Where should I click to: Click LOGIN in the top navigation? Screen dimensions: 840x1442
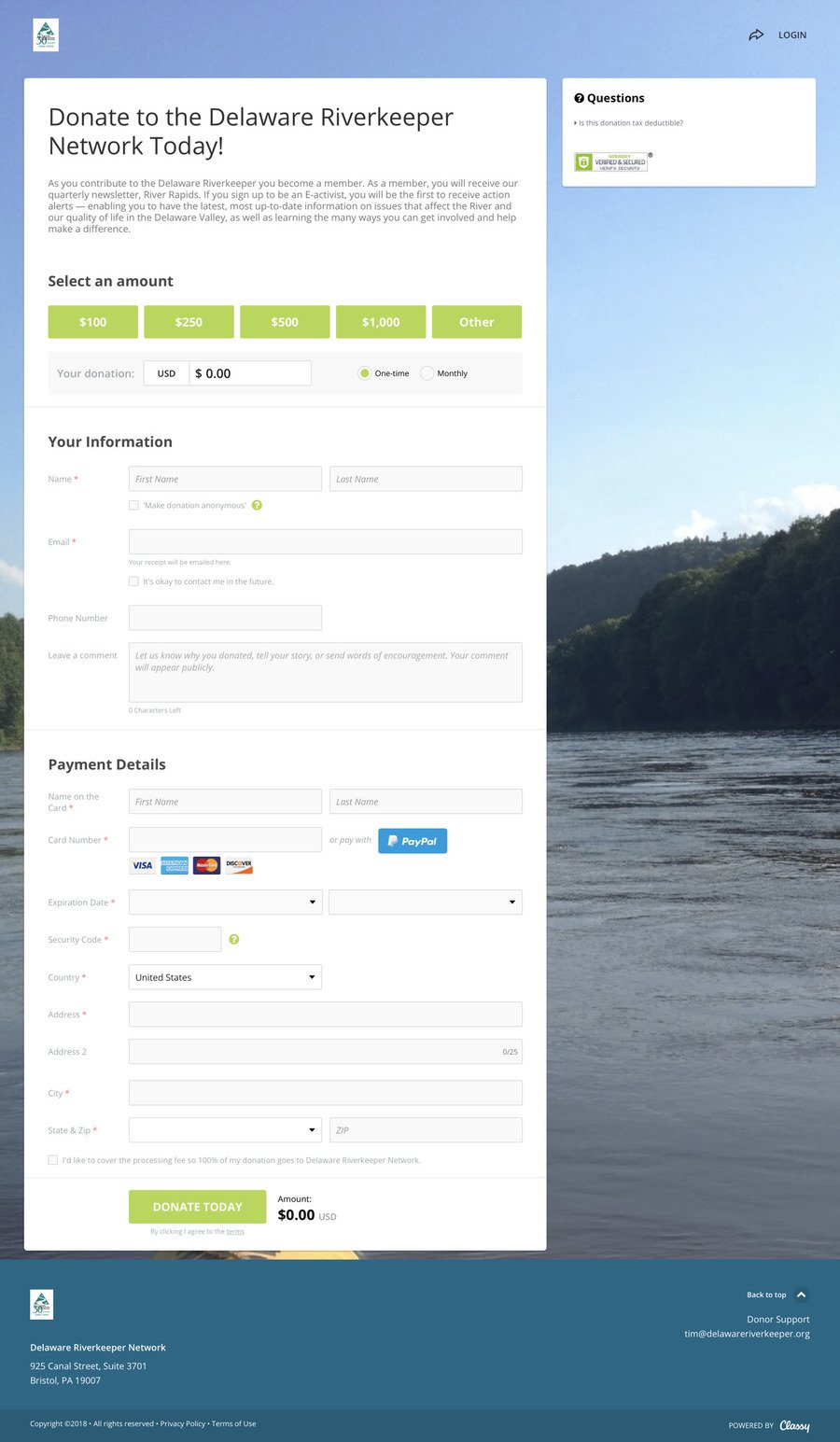pyautogui.click(x=792, y=35)
